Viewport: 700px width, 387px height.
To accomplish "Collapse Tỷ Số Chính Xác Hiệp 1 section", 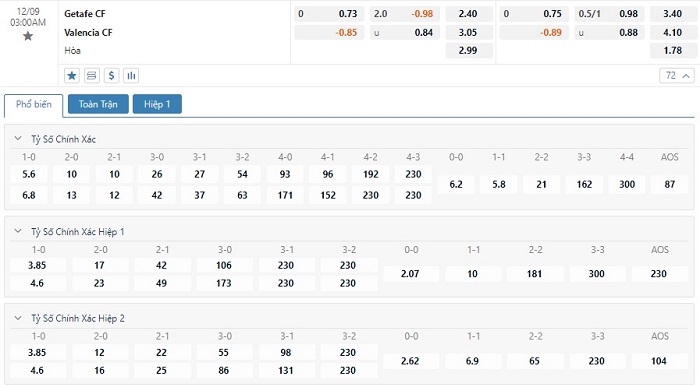I will [x=18, y=231].
